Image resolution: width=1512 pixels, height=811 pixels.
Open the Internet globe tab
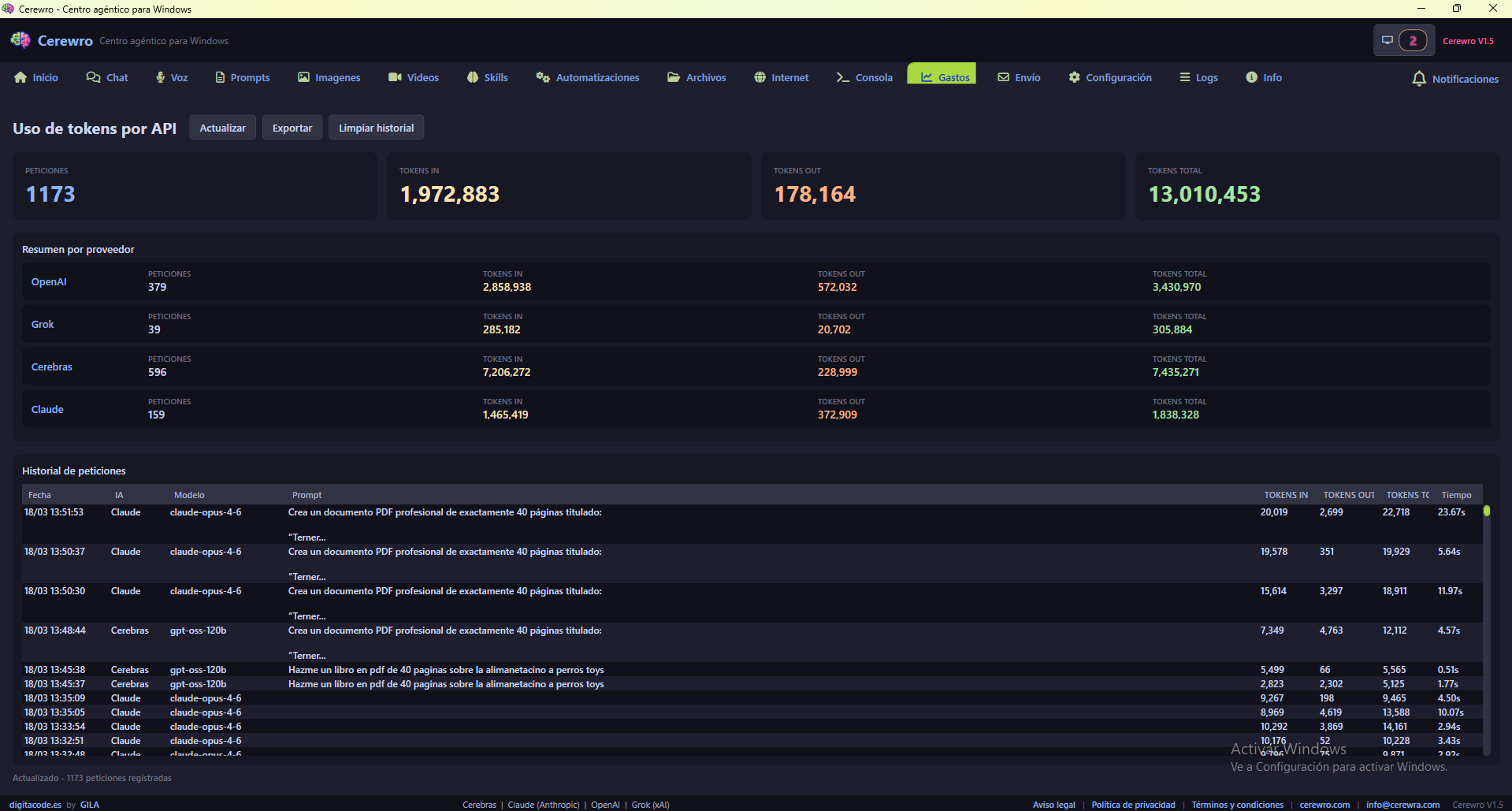click(x=781, y=77)
